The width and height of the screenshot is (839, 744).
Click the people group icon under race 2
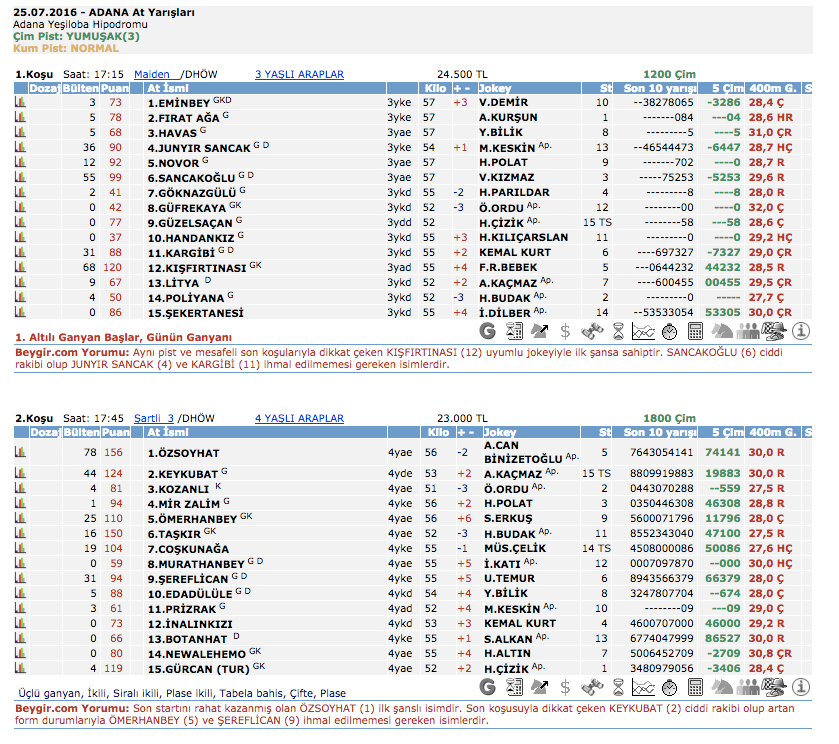pyautogui.click(x=749, y=688)
